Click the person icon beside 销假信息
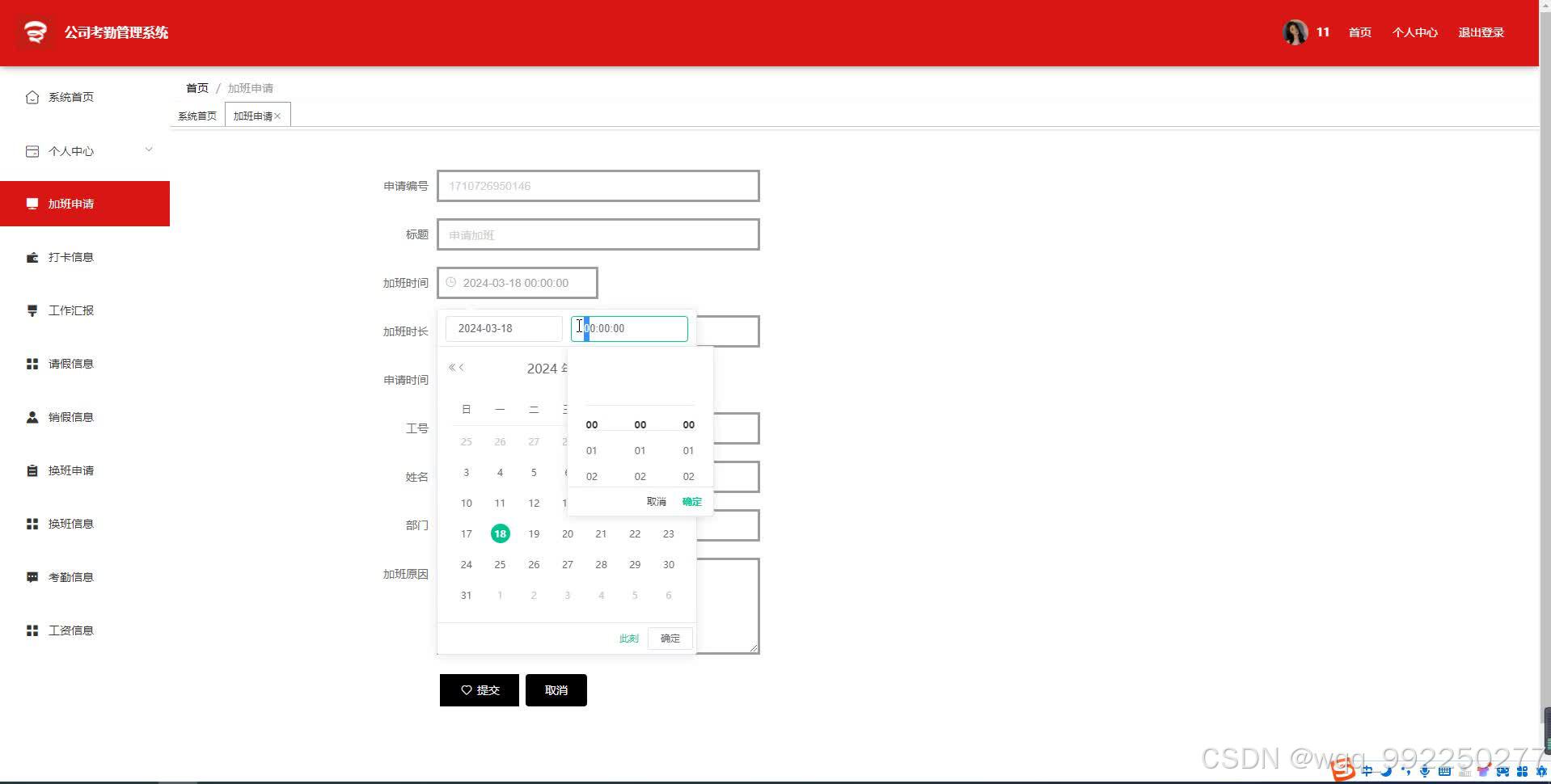This screenshot has height=784, width=1551. 32,417
